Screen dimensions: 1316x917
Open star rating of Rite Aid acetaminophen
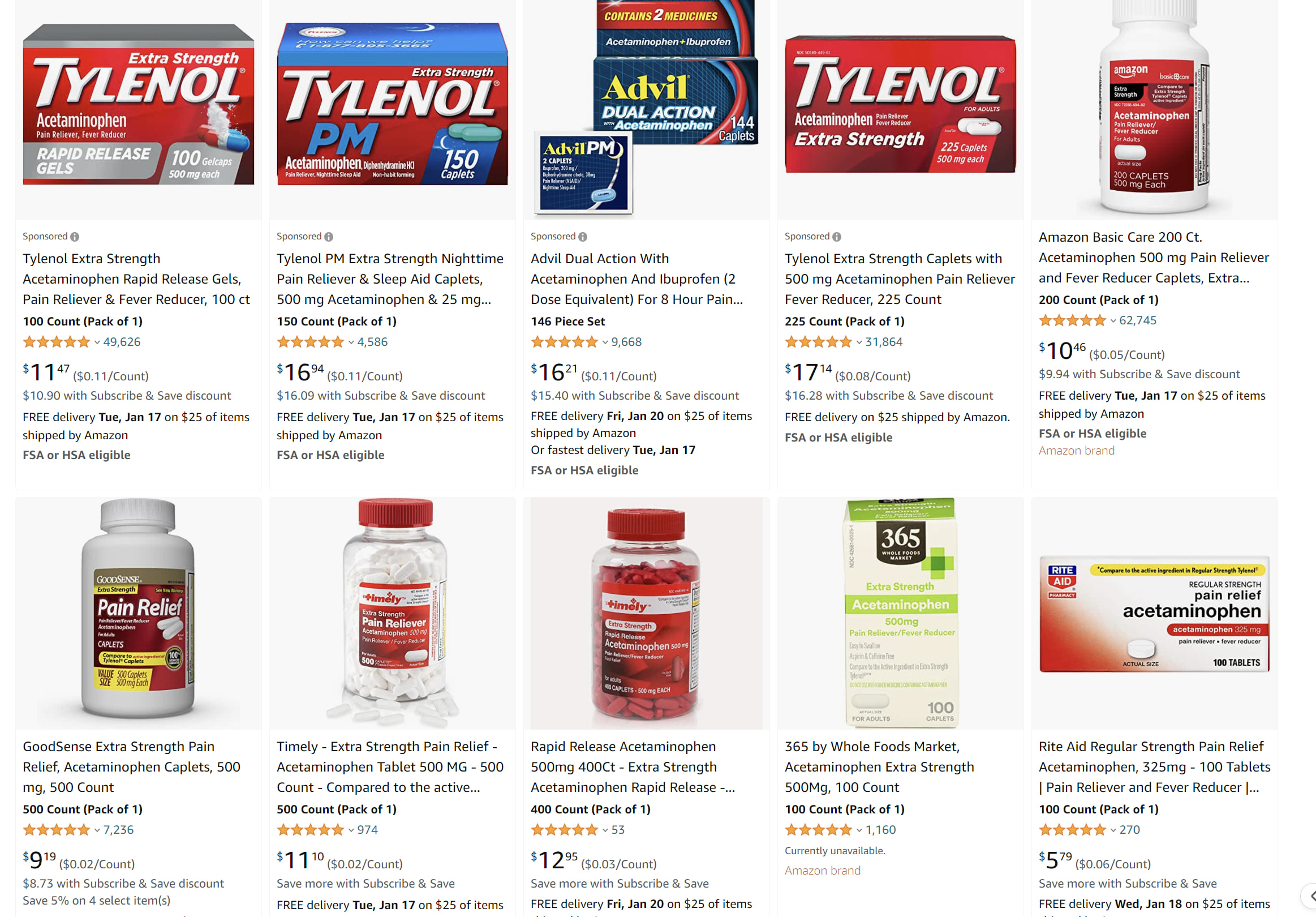point(1072,830)
